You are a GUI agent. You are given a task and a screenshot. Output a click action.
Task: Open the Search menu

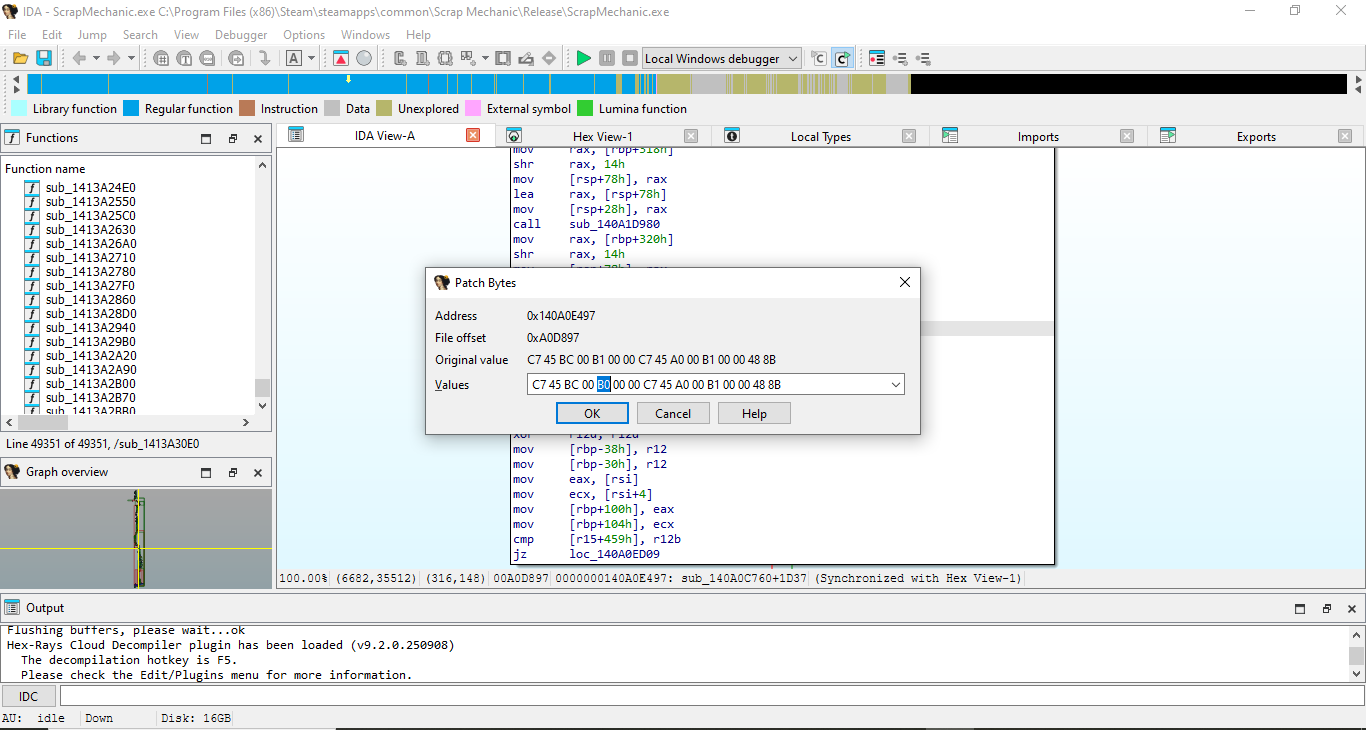pyautogui.click(x=140, y=34)
